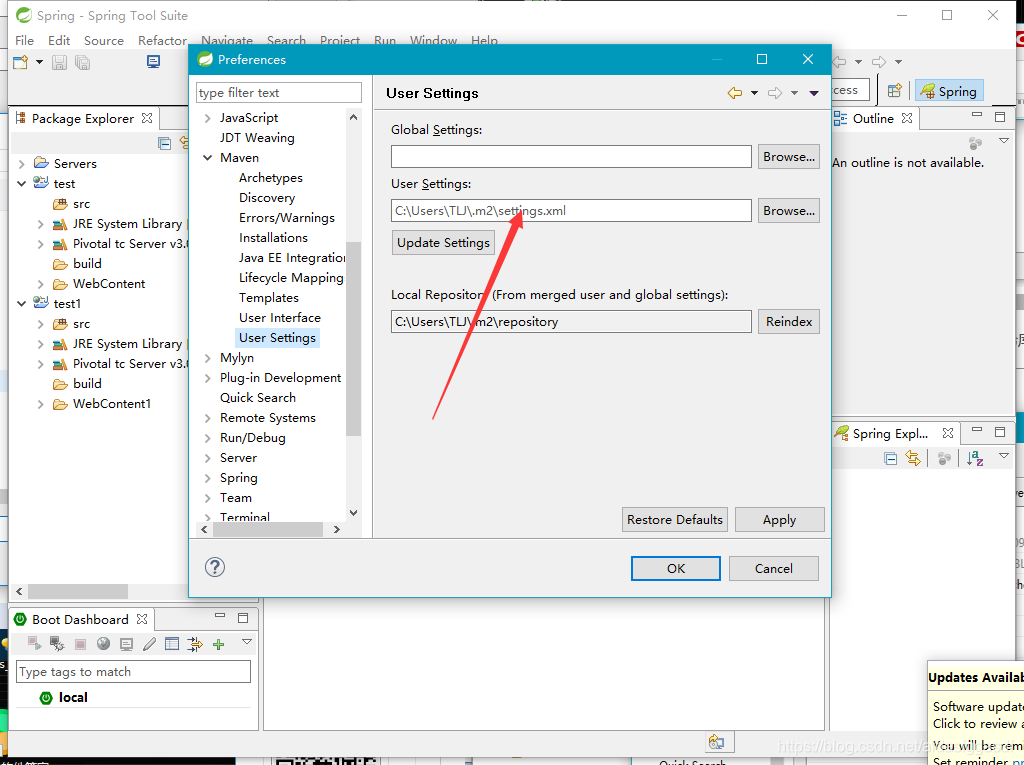Select Installations under Maven

pyautogui.click(x=273, y=238)
